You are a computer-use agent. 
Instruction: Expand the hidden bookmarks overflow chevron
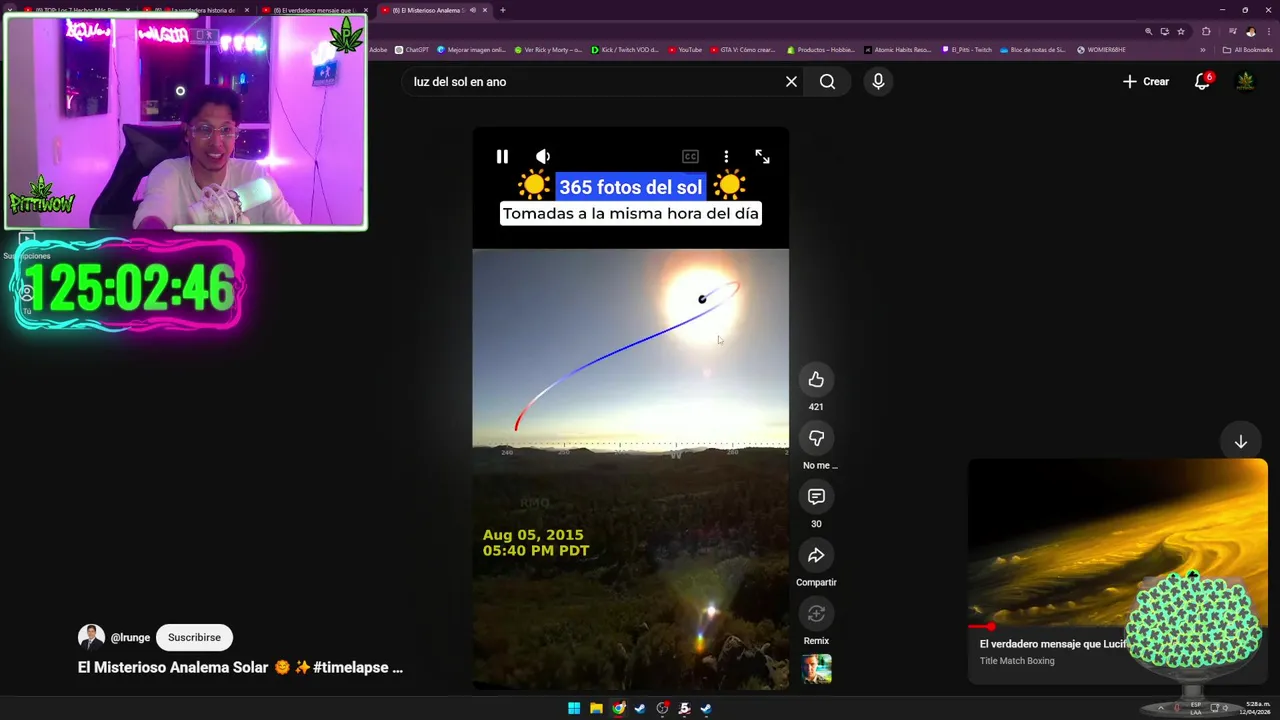point(1203,50)
